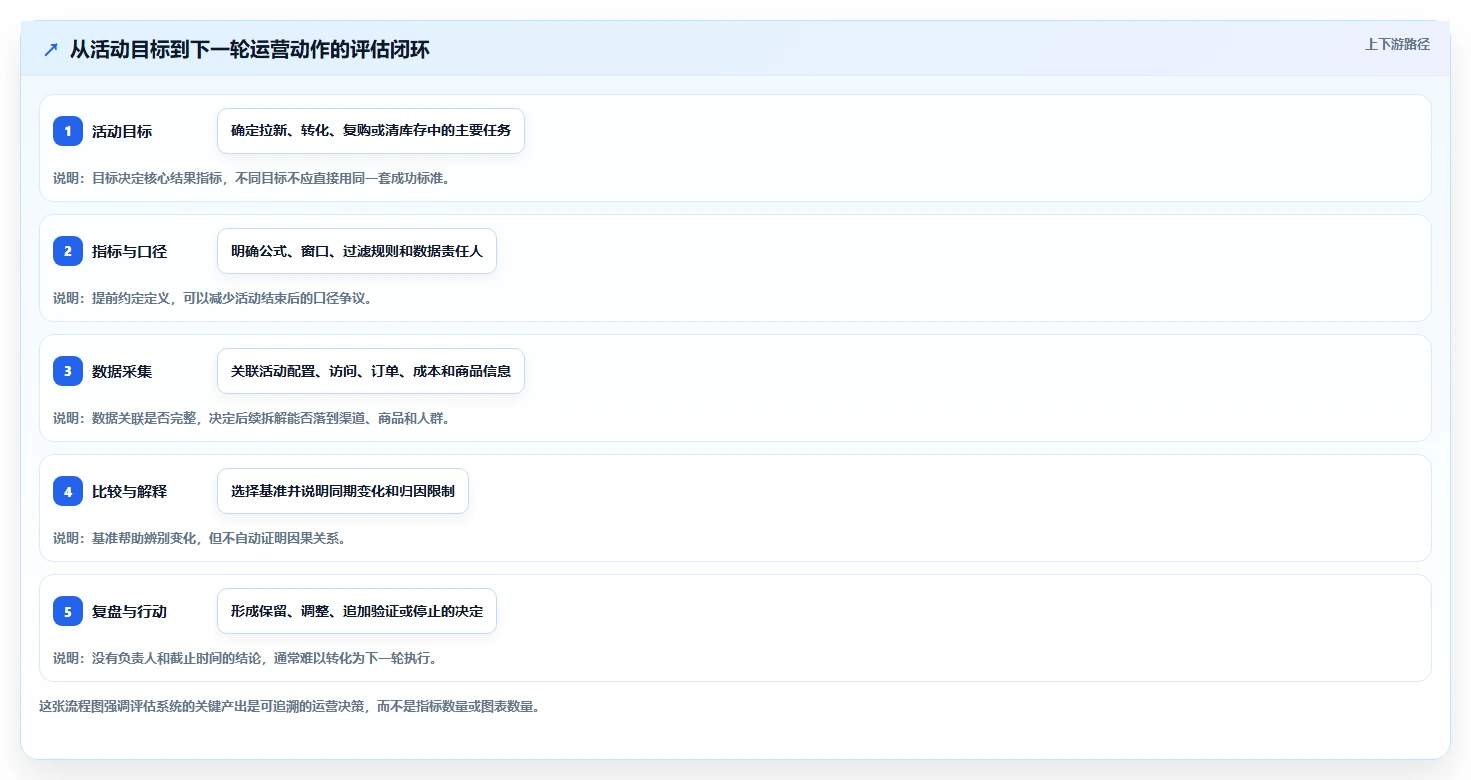Click the title 从活动目标到下一轮运营动作的评估闭环
Image resolution: width=1471 pixels, height=780 pixels.
click(250, 50)
